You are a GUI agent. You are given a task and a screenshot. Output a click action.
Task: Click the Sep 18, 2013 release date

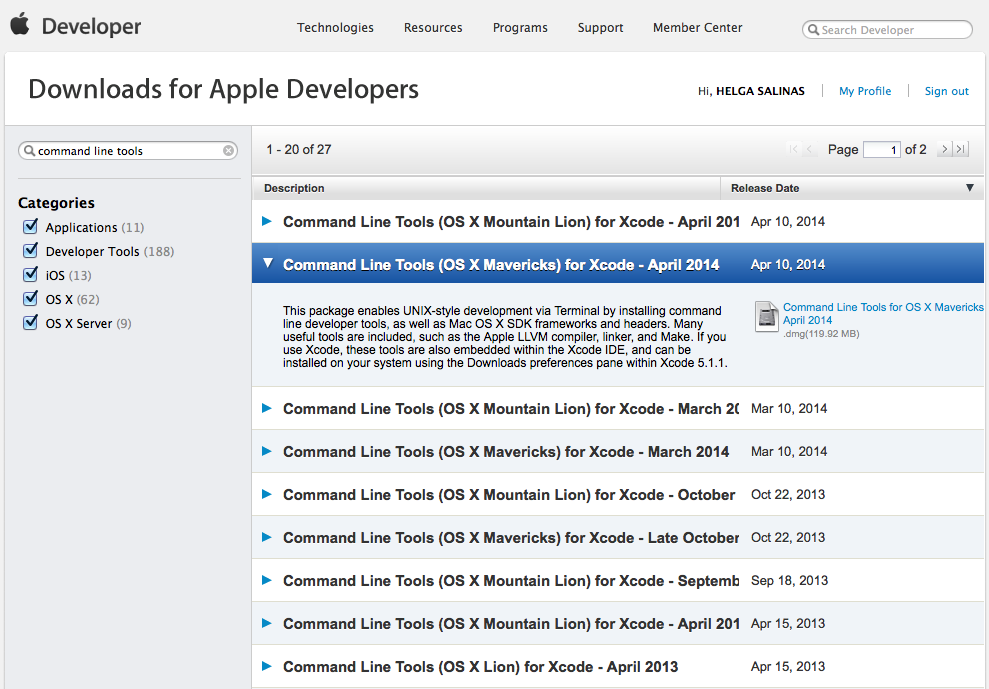click(x=789, y=580)
